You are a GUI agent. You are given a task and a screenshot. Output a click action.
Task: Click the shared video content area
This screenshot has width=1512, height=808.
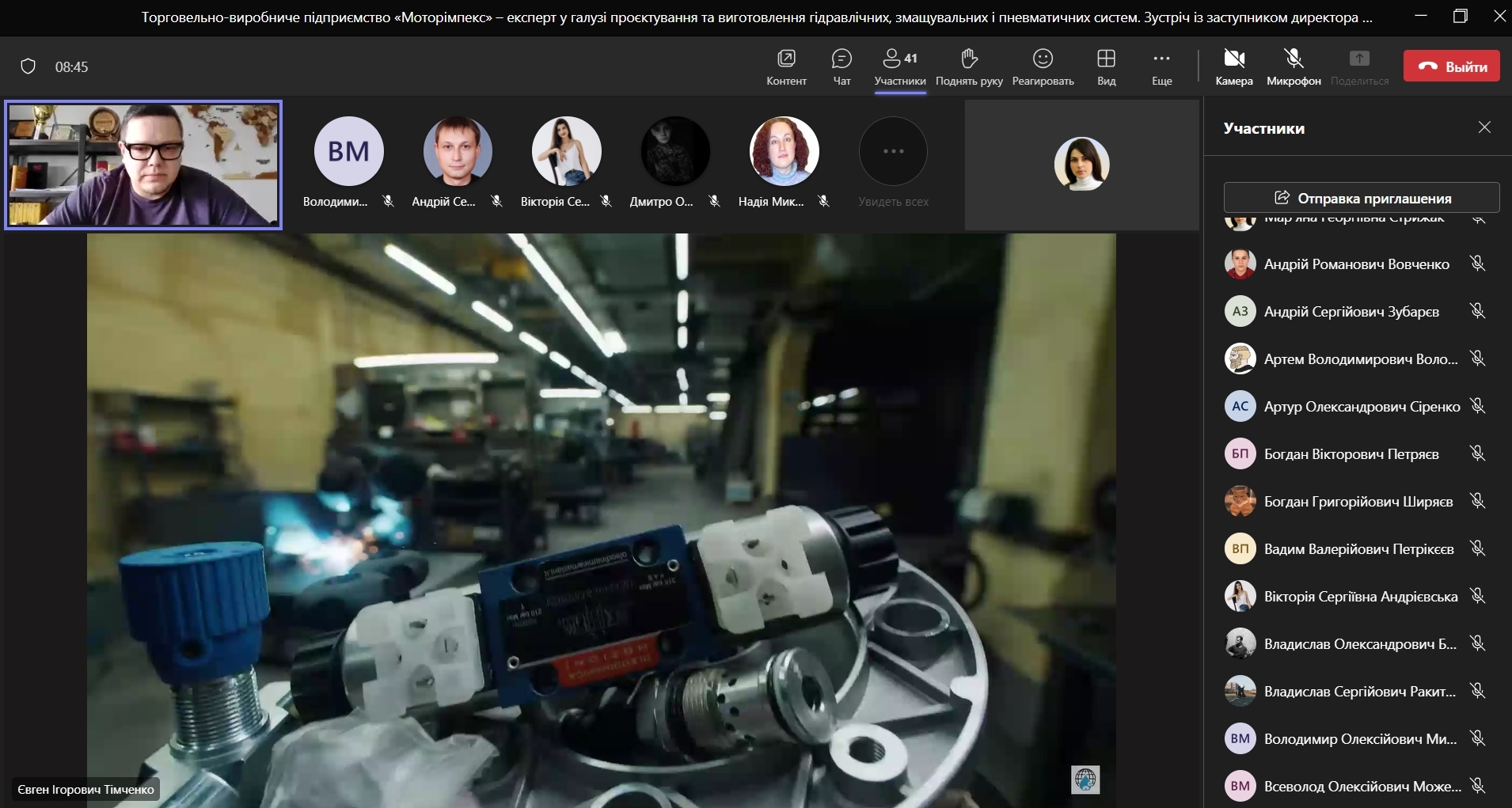point(602,520)
